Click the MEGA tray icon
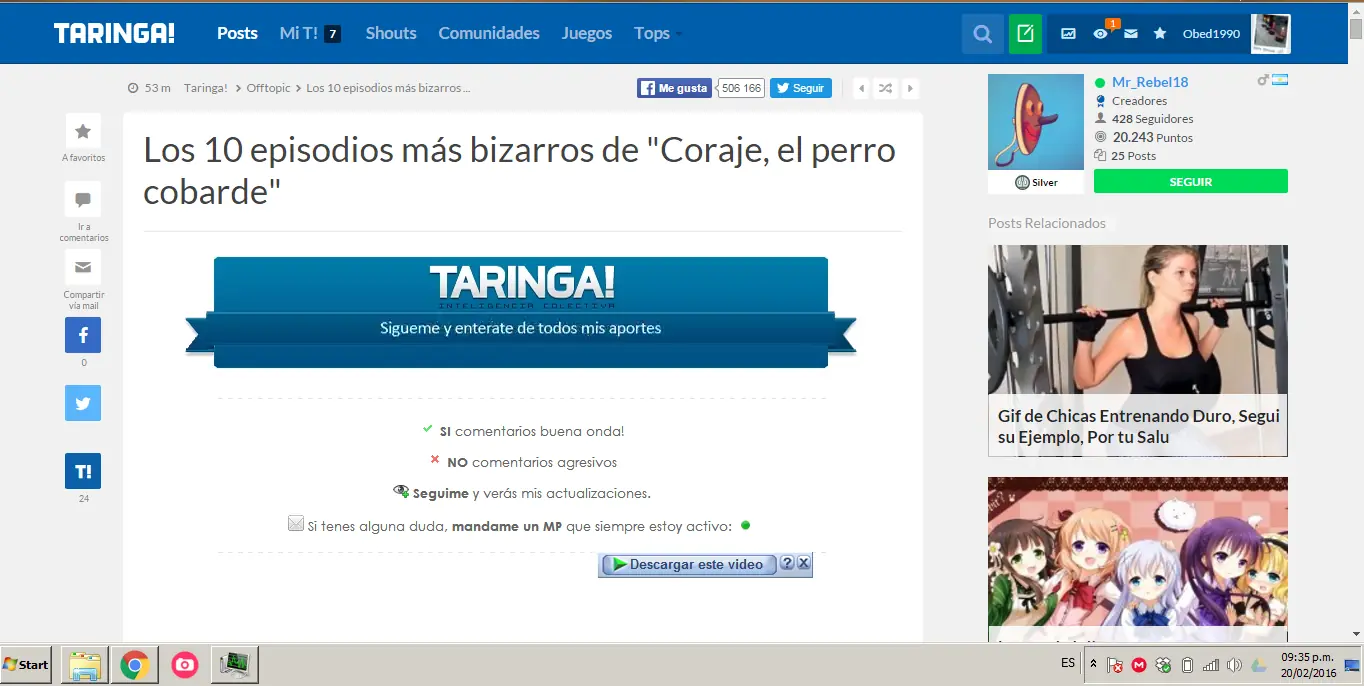Viewport: 1364px width, 686px height. tap(1139, 665)
